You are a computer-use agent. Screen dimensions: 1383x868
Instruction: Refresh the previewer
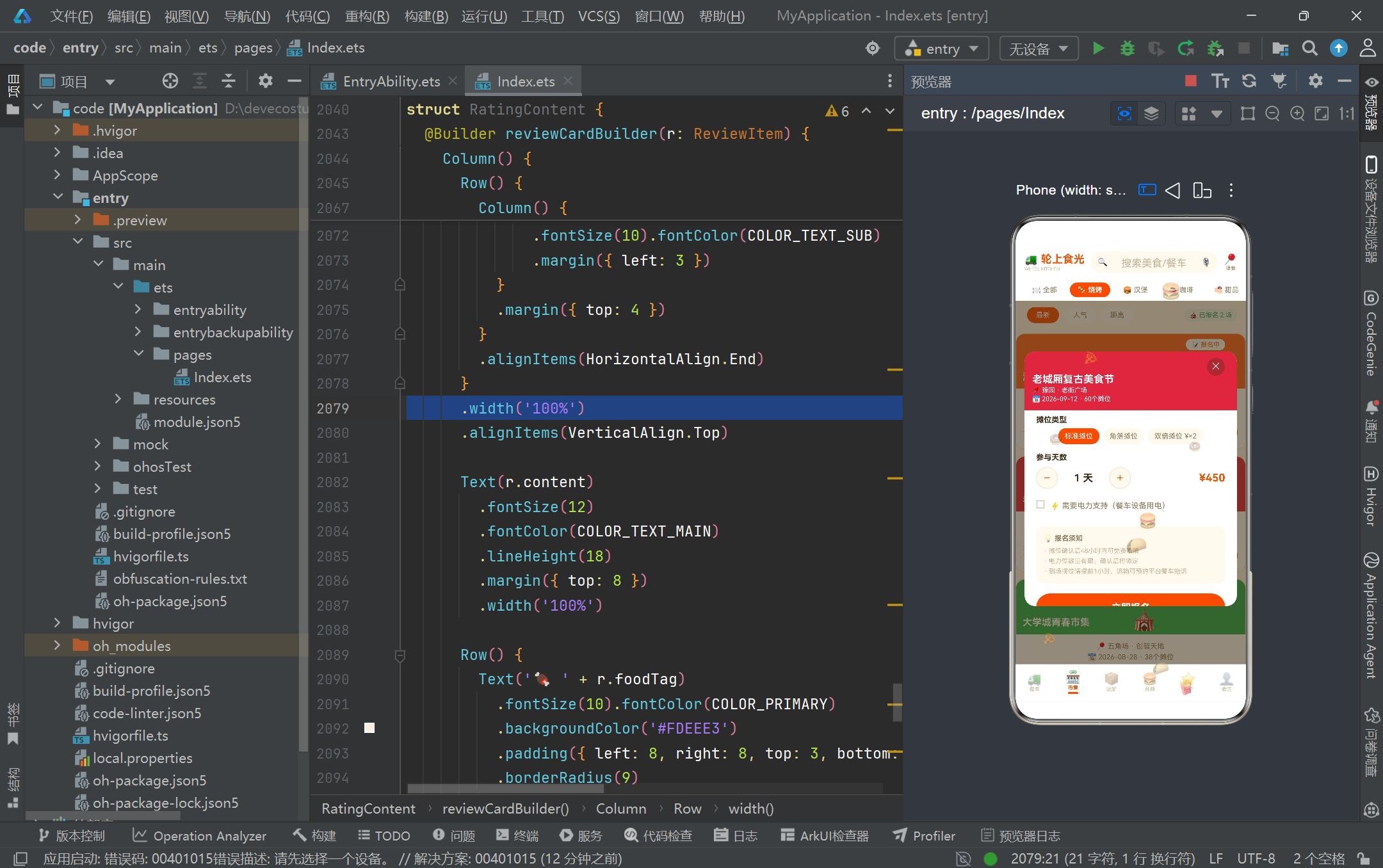click(1249, 81)
